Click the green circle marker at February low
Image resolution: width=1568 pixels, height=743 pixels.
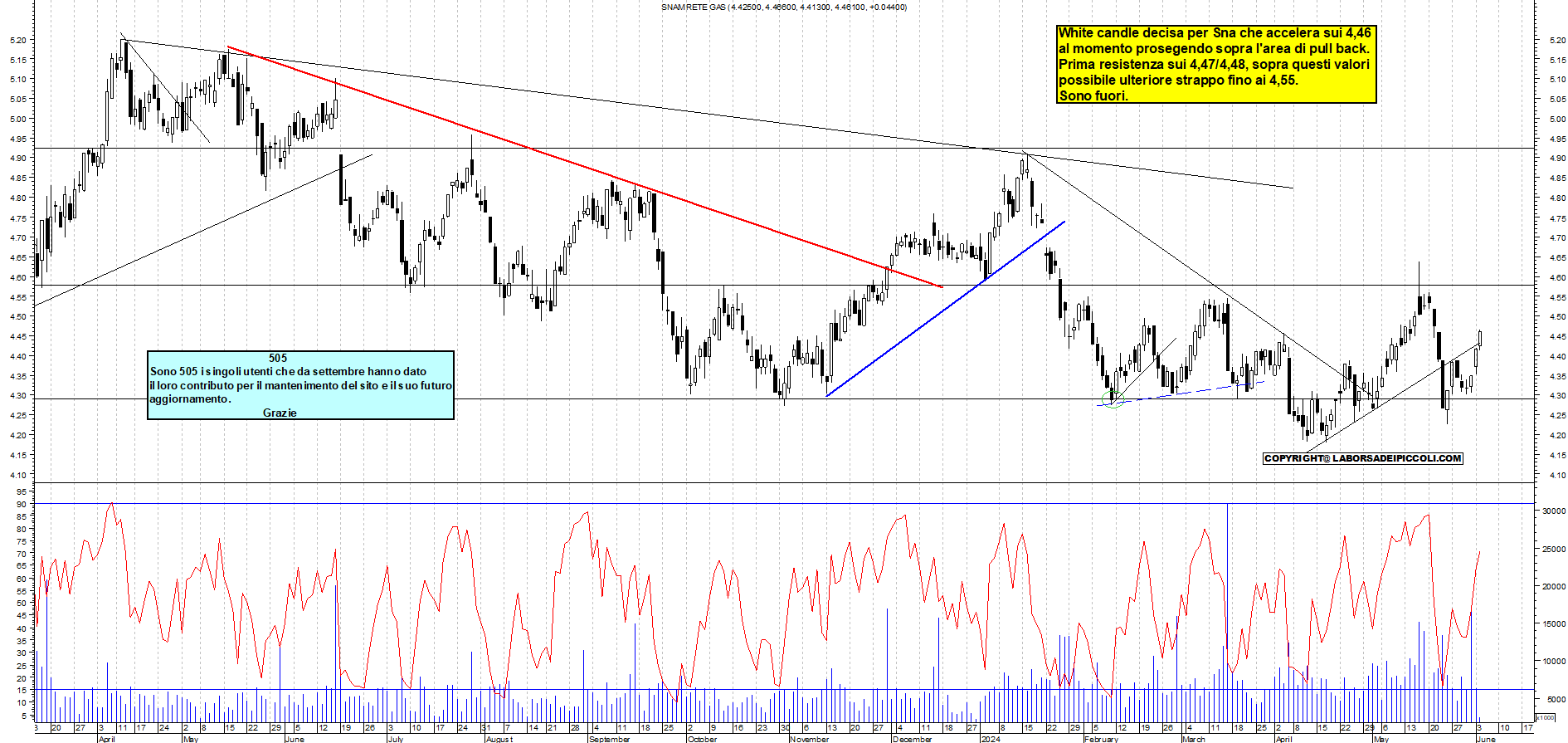click(x=1112, y=401)
